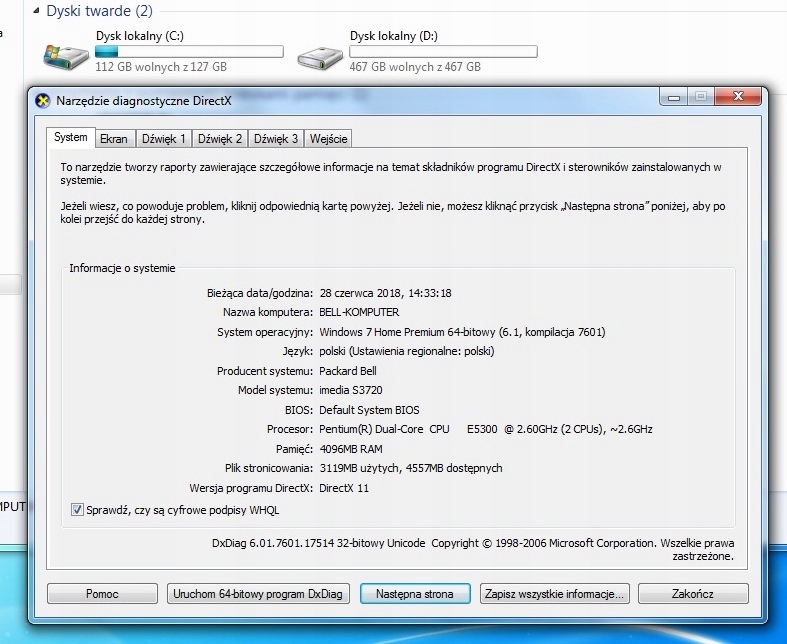The width and height of the screenshot is (787, 644).
Task: Click the Narzędzie diagnostyczne DirectX window title
Action: click(x=144, y=101)
